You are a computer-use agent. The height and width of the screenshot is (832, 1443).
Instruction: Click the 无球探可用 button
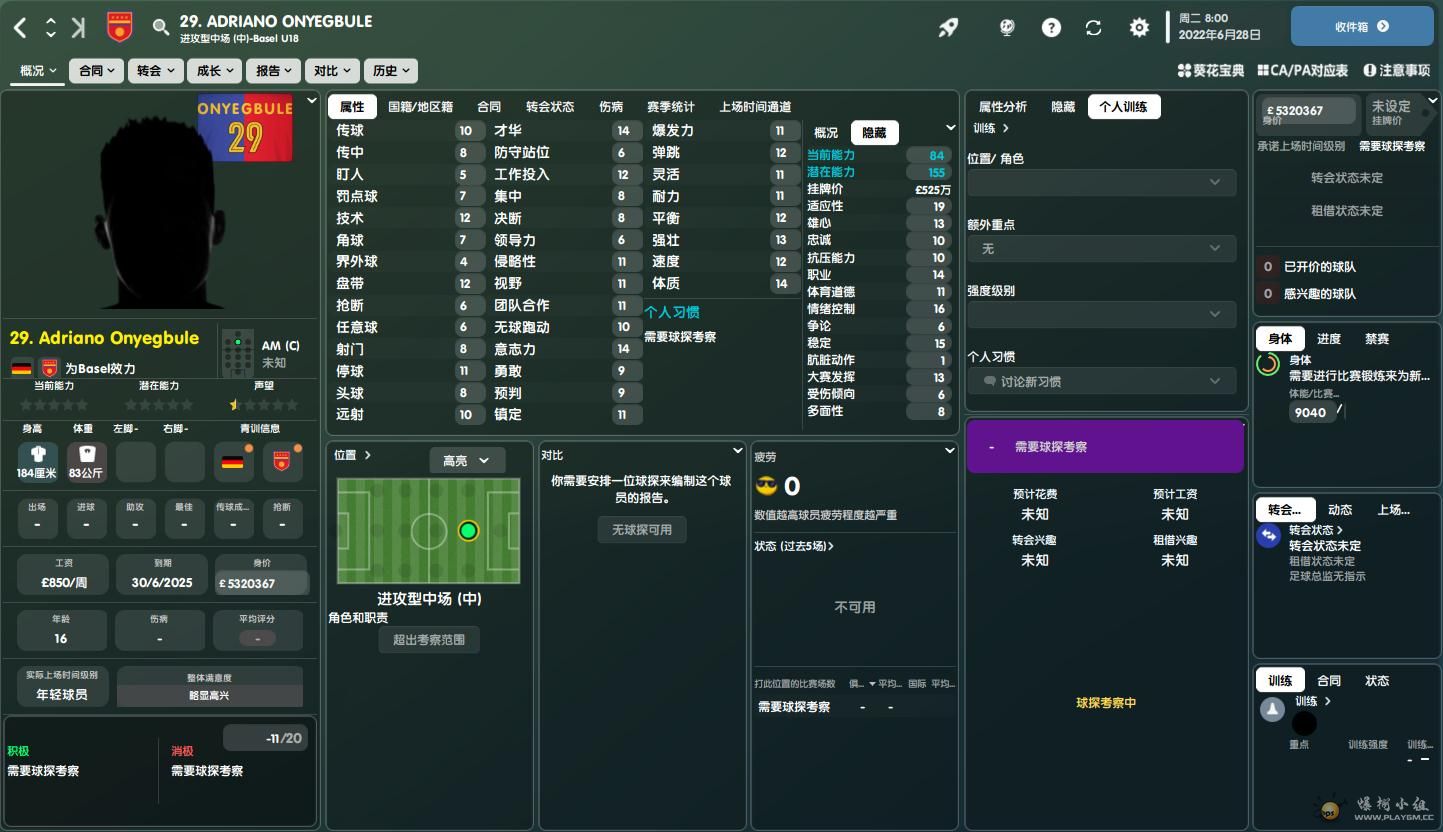642,530
